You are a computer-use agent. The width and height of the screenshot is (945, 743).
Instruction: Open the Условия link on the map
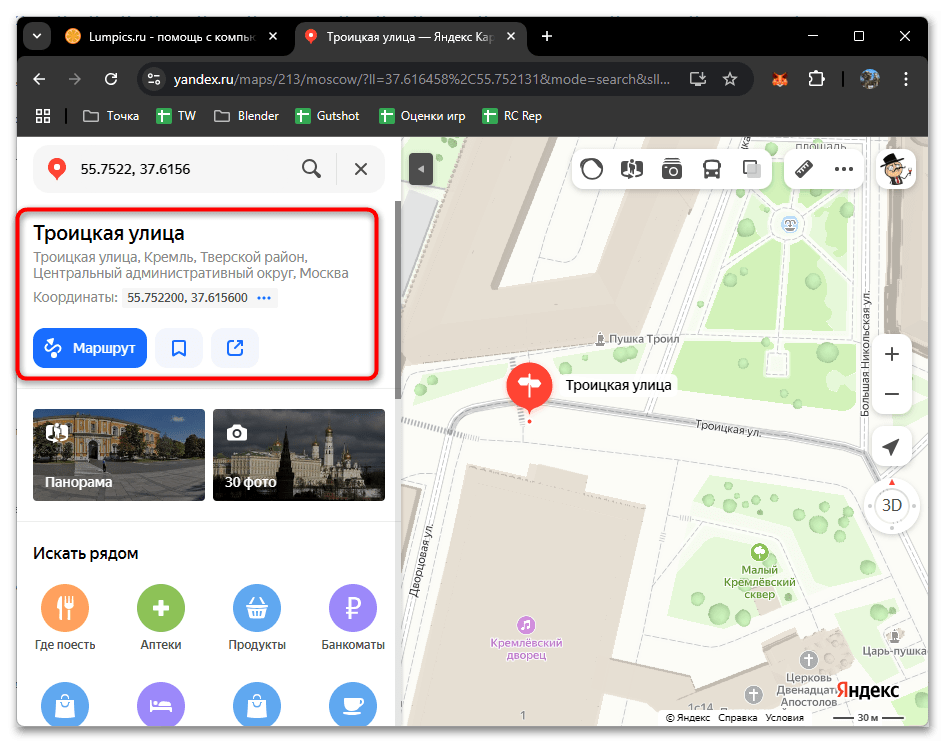tap(785, 718)
